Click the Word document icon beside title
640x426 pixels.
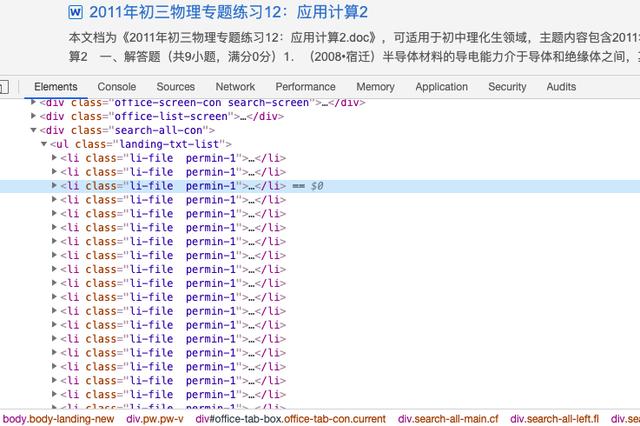75,12
